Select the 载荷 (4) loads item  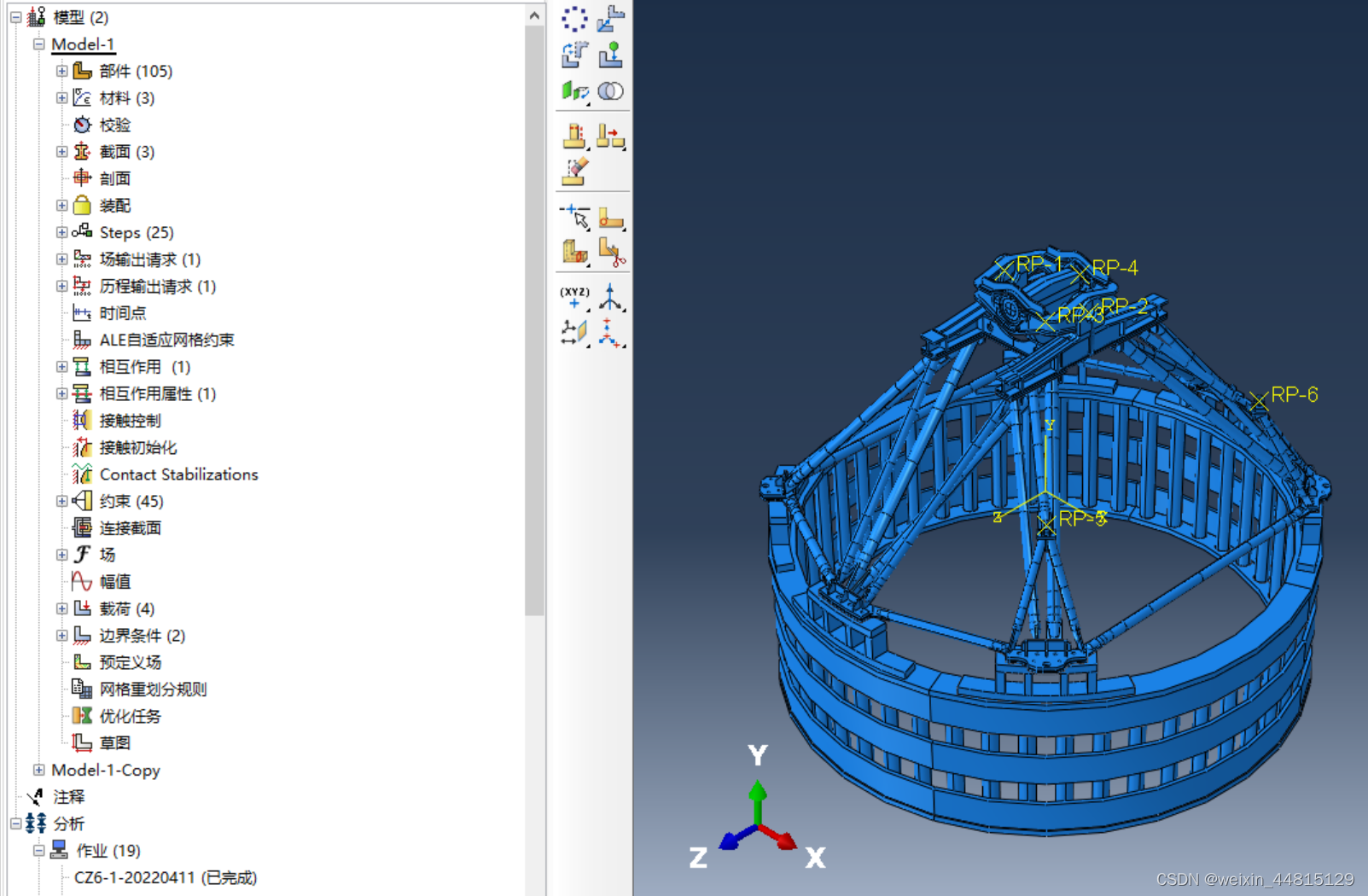pos(126,608)
